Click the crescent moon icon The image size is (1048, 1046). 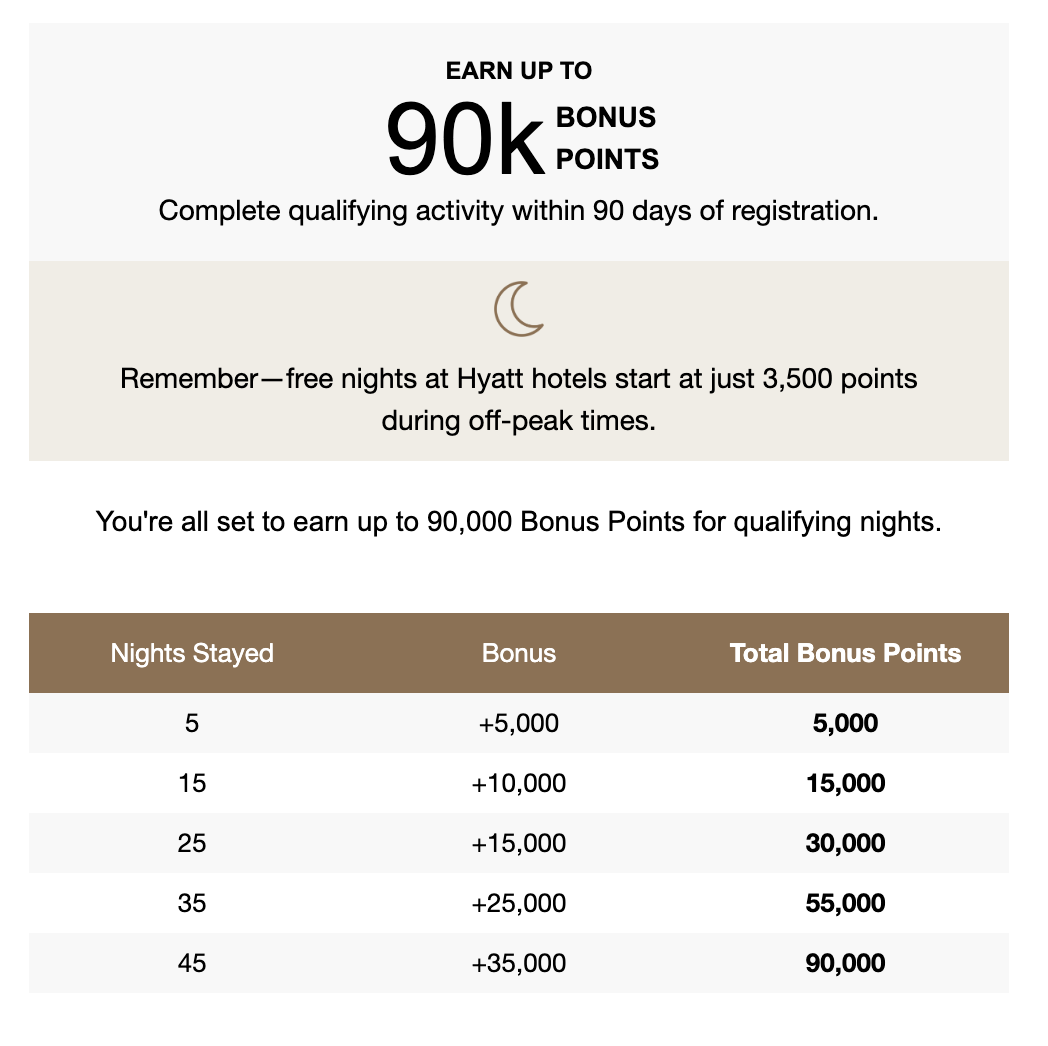coord(519,309)
